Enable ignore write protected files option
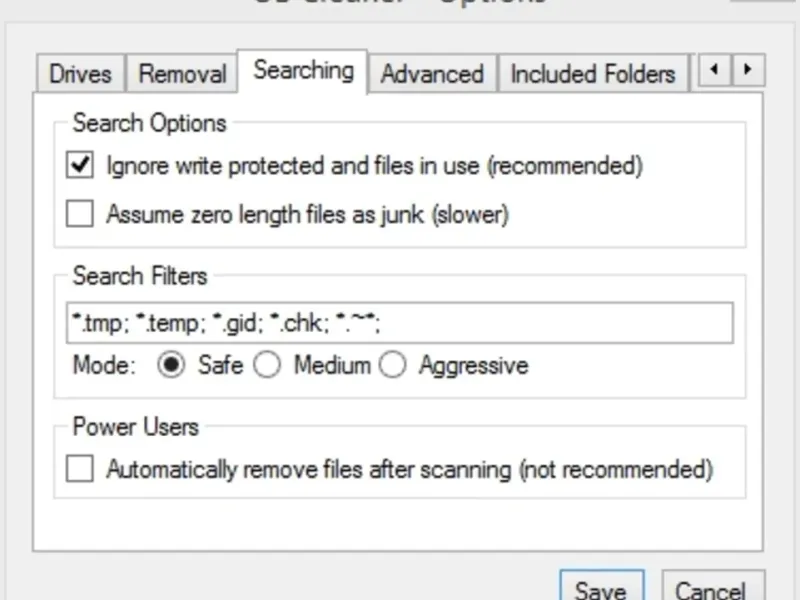This screenshot has height=600, width=800. pyautogui.click(x=80, y=166)
